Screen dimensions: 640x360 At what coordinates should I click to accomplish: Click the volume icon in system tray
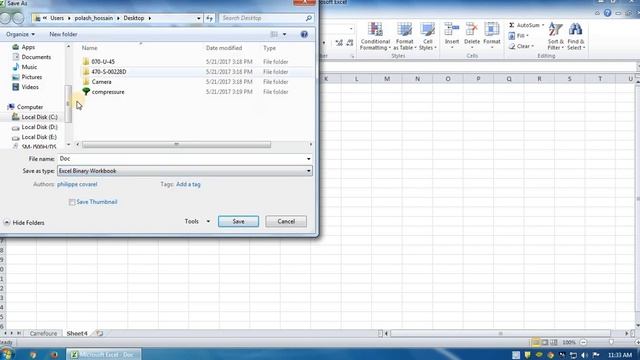coord(584,355)
